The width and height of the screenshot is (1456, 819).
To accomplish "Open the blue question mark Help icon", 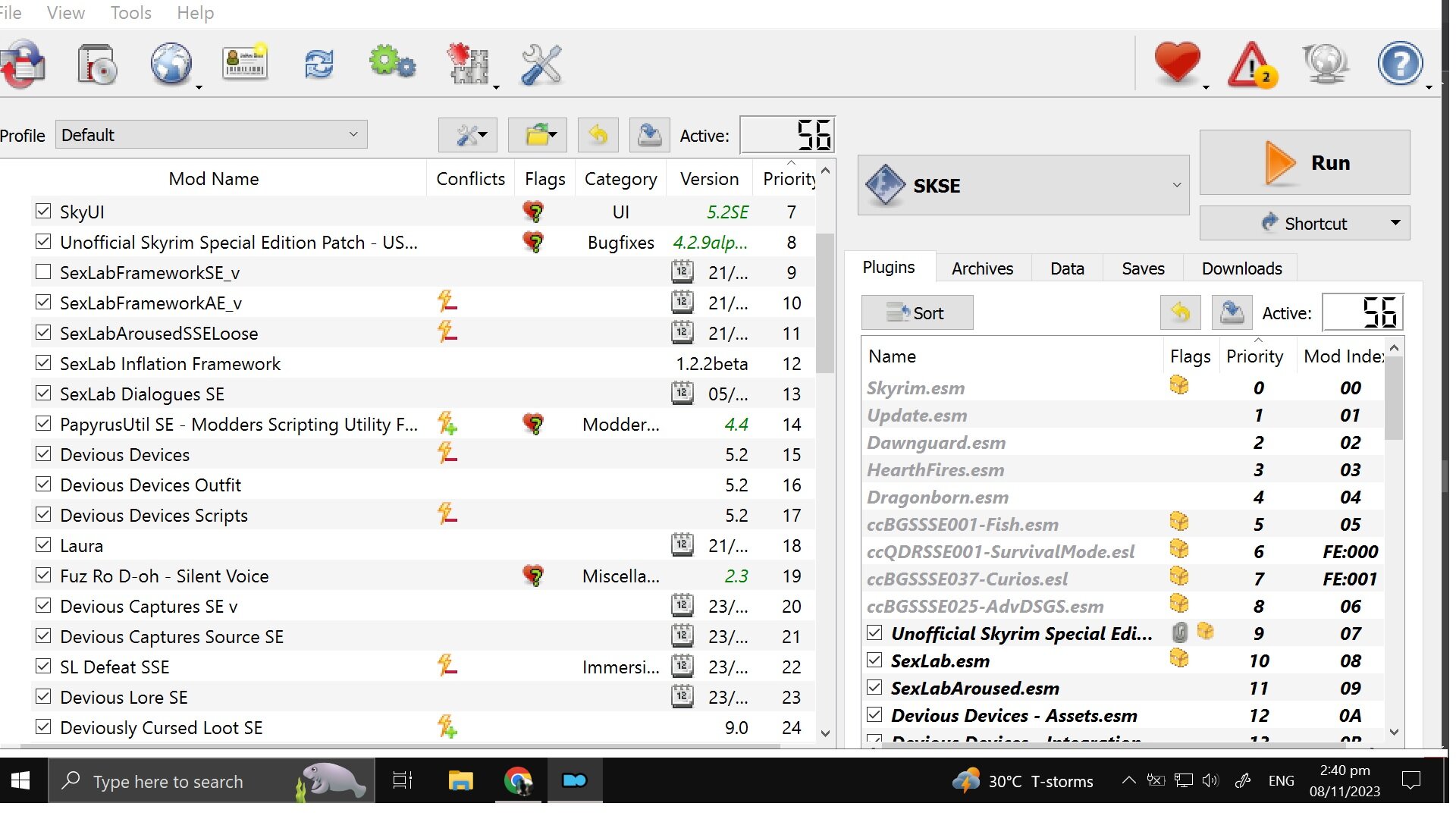I will pos(1400,64).
